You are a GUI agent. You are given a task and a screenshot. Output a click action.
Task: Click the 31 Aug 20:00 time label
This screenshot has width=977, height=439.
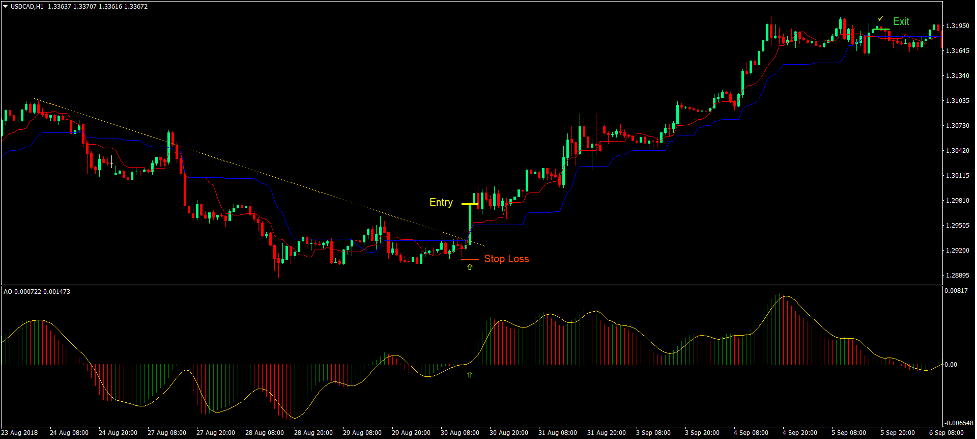pyautogui.click(x=606, y=432)
